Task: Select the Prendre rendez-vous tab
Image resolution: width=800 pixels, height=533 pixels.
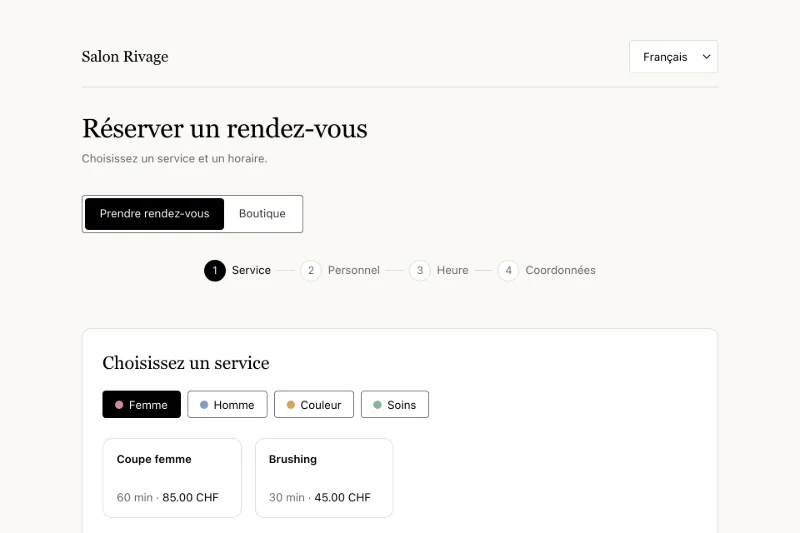Action: pyautogui.click(x=155, y=214)
